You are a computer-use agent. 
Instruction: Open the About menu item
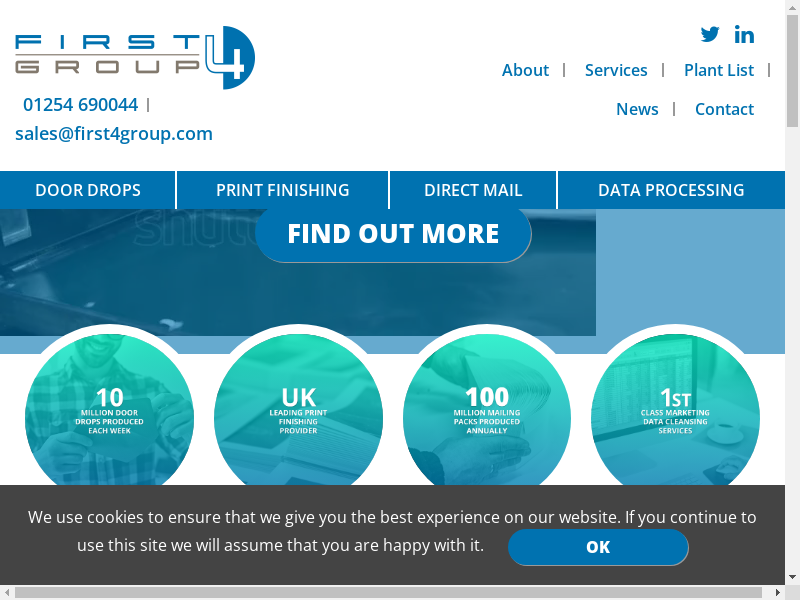(525, 70)
